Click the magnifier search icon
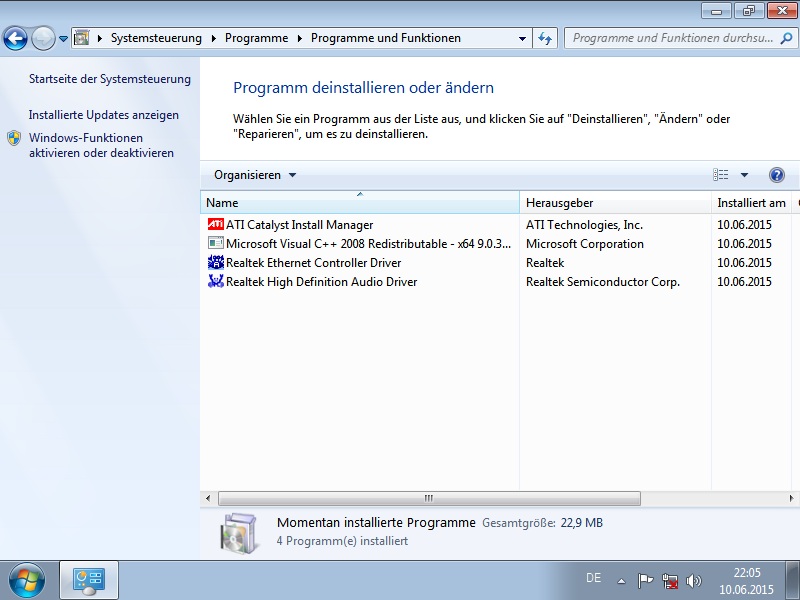Screen dimensions: 800x600 click(x=786, y=38)
